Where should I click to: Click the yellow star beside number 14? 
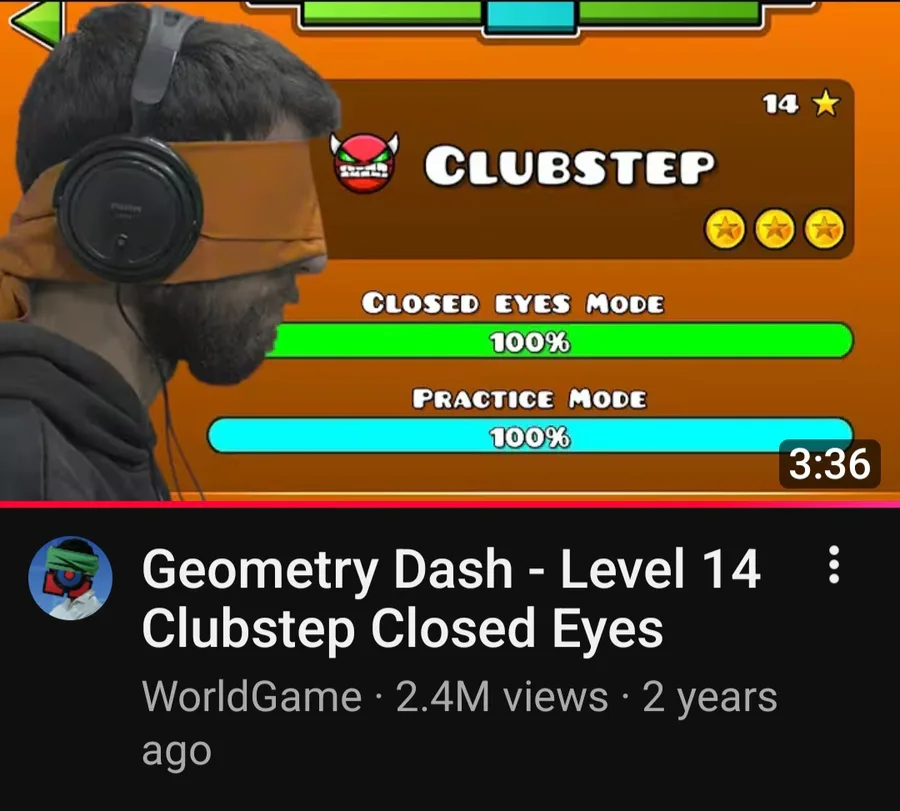pos(825,103)
